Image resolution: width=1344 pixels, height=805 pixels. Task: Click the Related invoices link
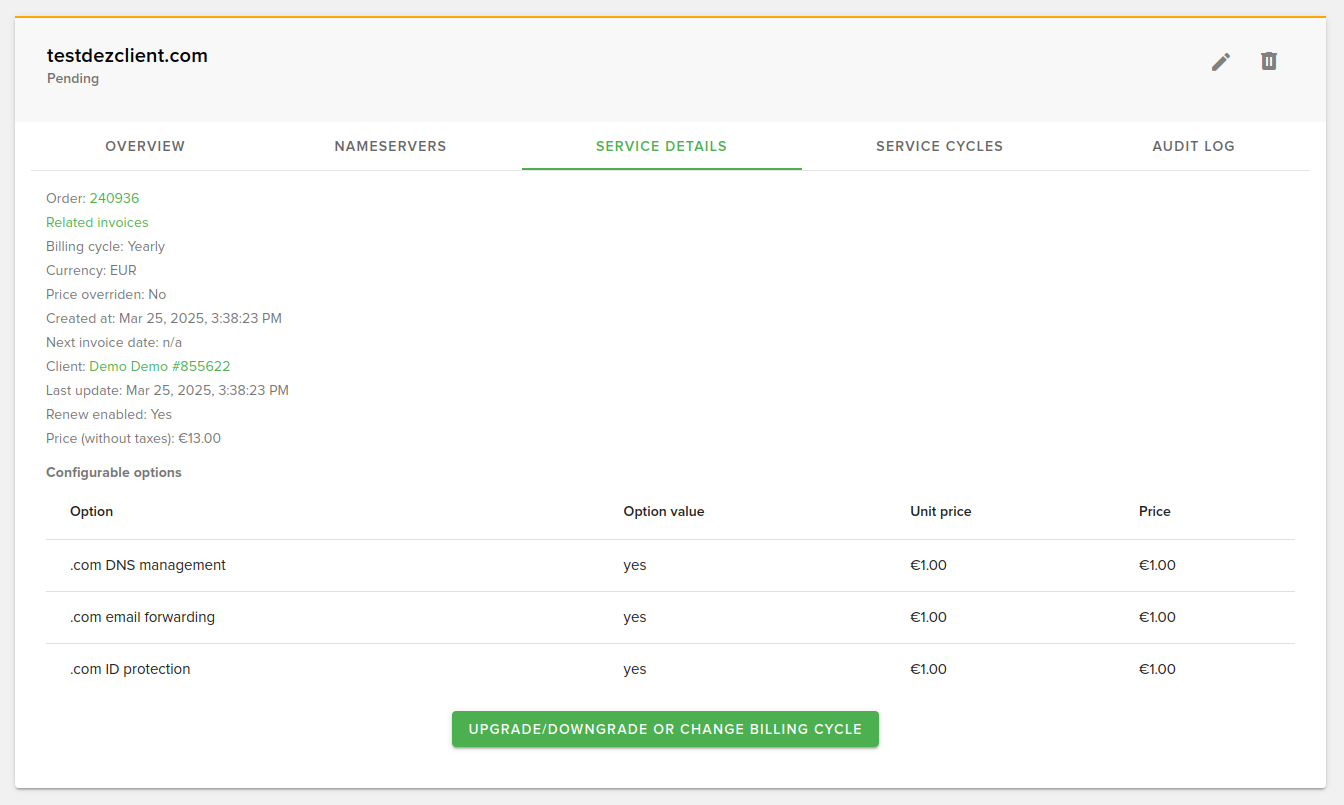click(x=96, y=222)
